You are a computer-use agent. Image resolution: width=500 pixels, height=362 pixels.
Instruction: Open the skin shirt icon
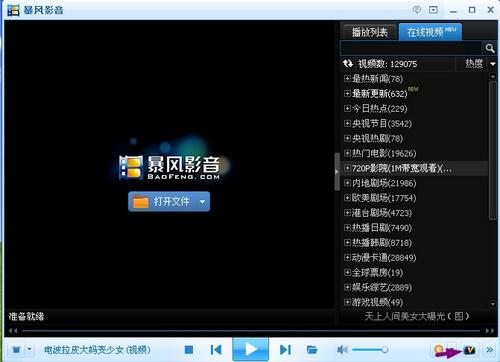[x=16, y=350]
